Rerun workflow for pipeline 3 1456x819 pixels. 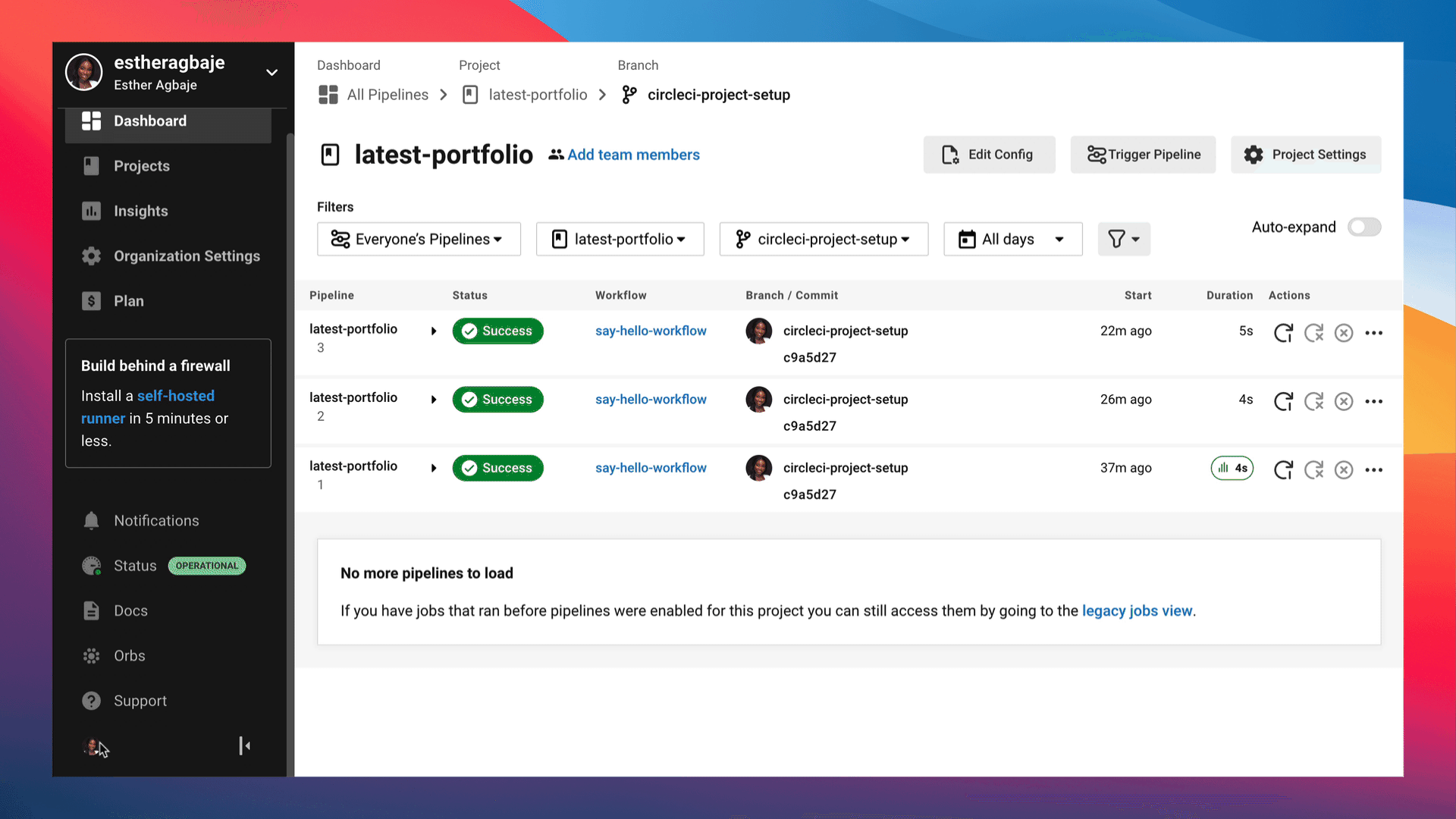pos(1283,332)
